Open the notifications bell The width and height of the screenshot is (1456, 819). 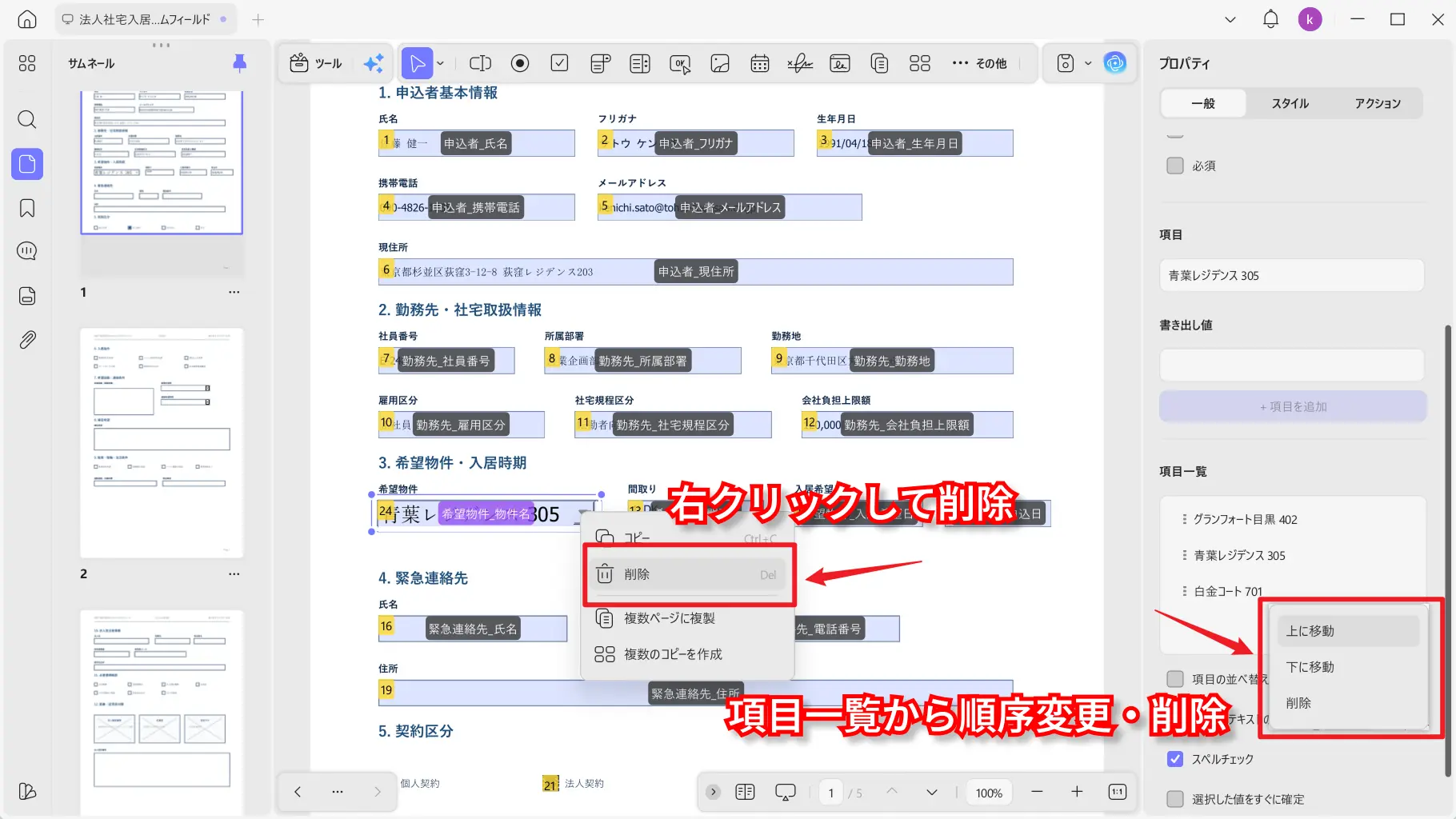(1270, 19)
